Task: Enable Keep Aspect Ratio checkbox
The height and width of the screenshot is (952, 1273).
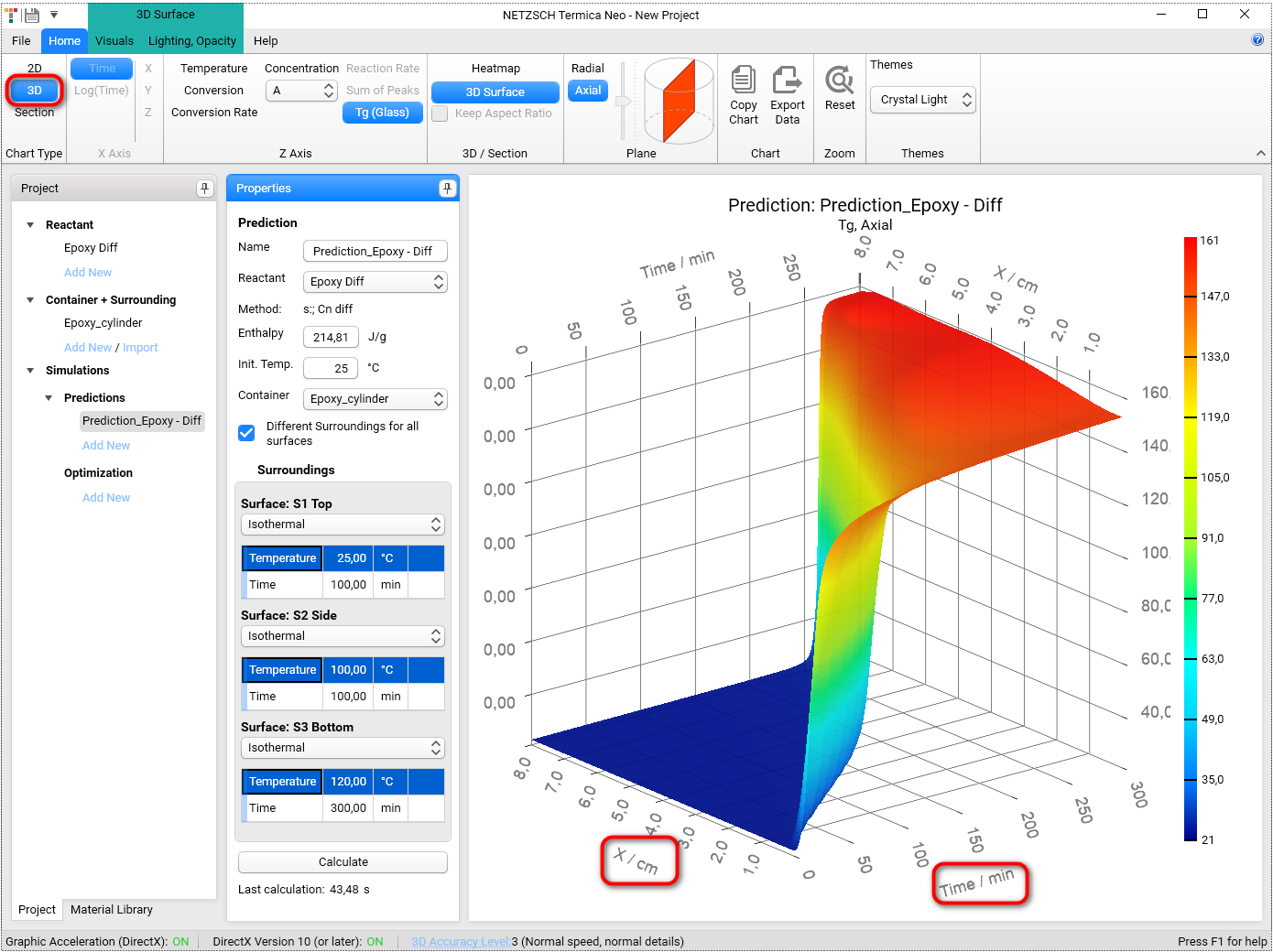Action: point(441,114)
